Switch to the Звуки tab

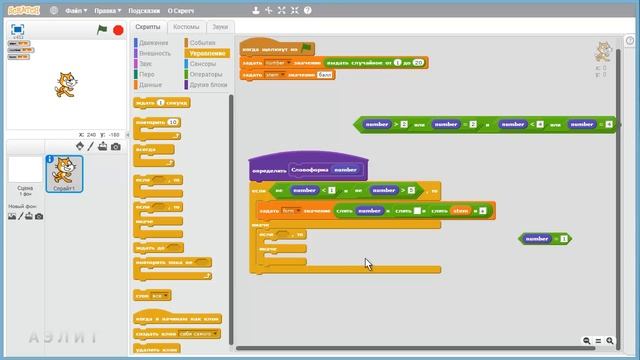[220, 27]
